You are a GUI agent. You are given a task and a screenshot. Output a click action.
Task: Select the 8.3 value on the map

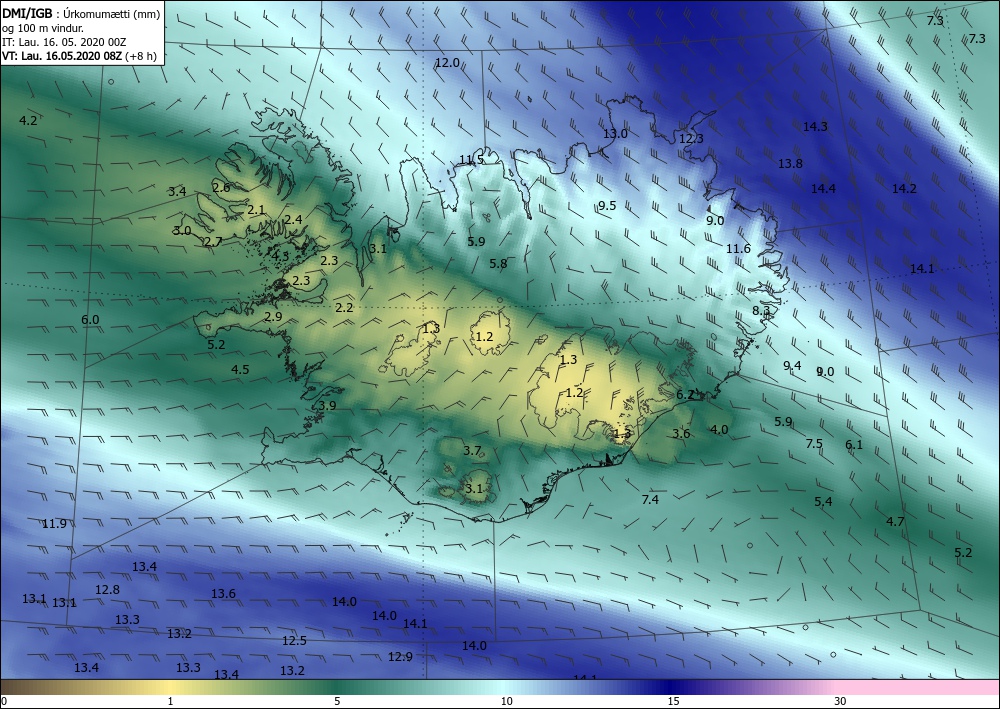click(761, 311)
